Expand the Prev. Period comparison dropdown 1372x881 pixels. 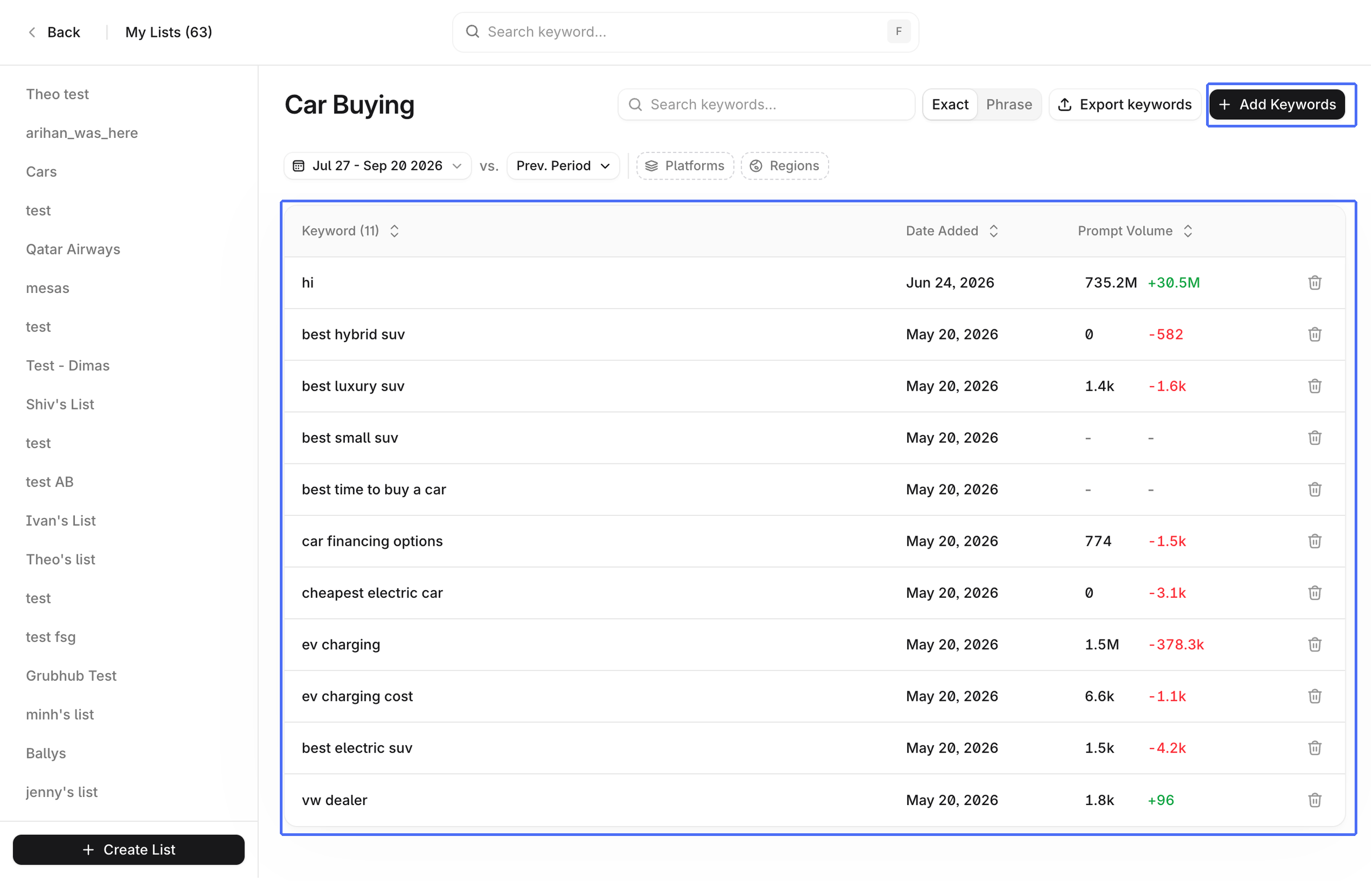(563, 166)
